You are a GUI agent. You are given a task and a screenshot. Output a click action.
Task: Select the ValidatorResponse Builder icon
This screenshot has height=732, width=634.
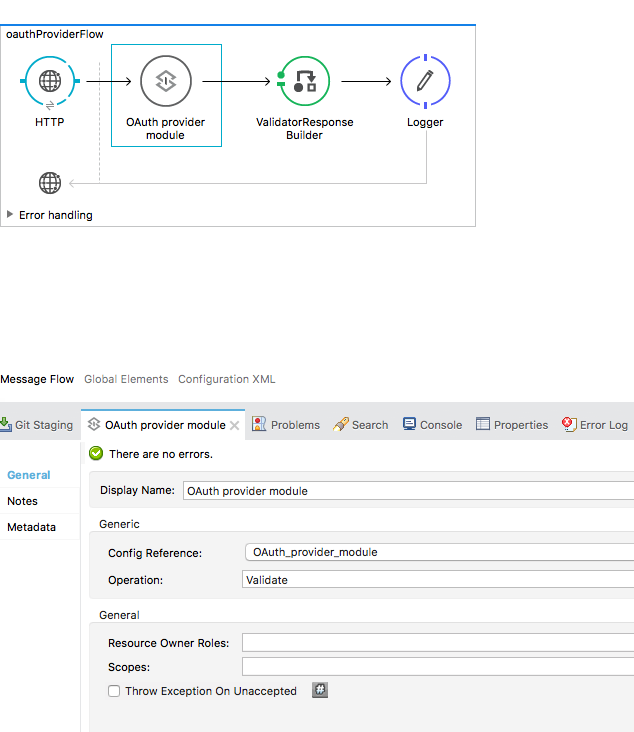(x=304, y=82)
